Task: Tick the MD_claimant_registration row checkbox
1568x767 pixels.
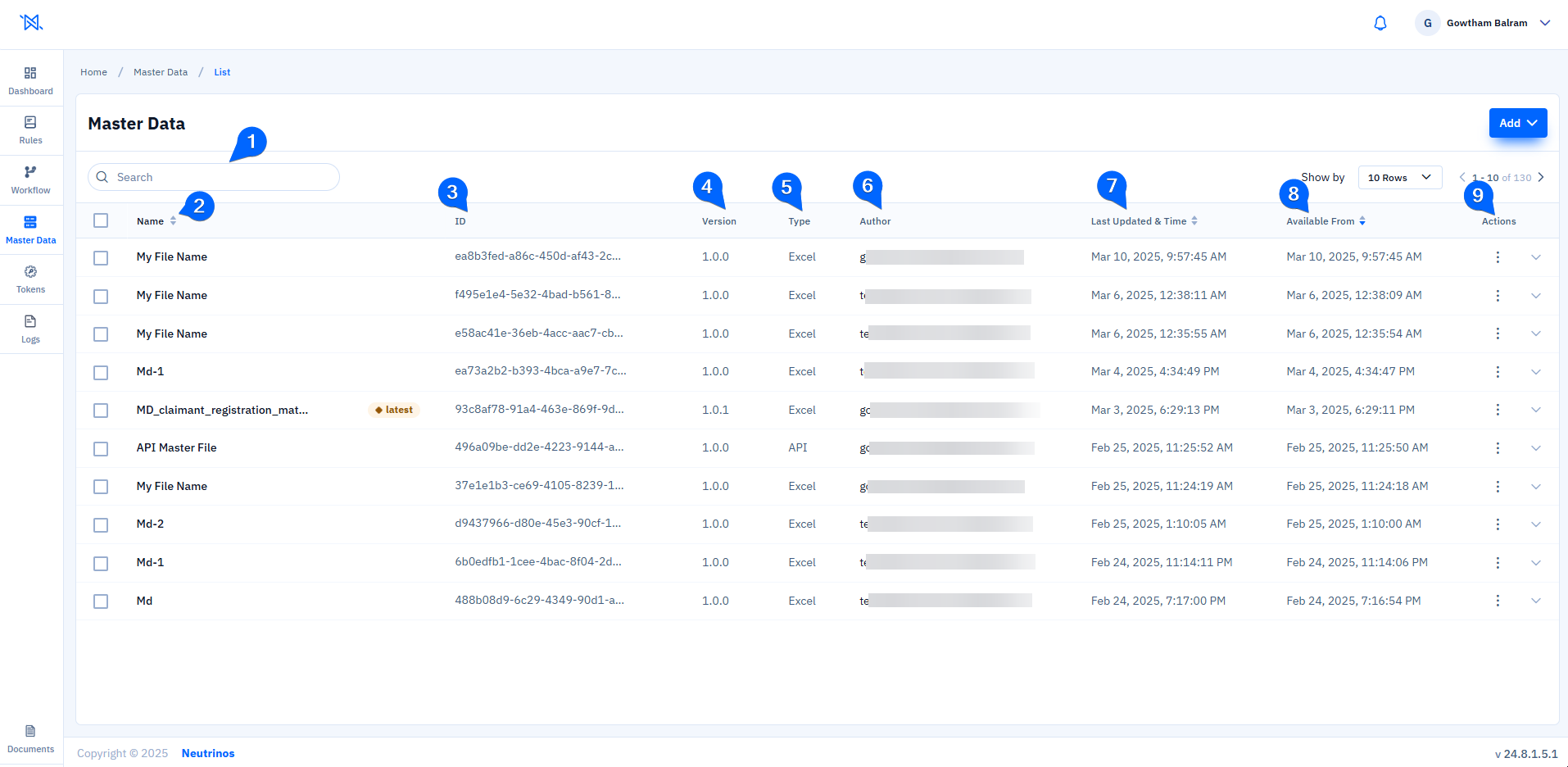Action: 101,411
